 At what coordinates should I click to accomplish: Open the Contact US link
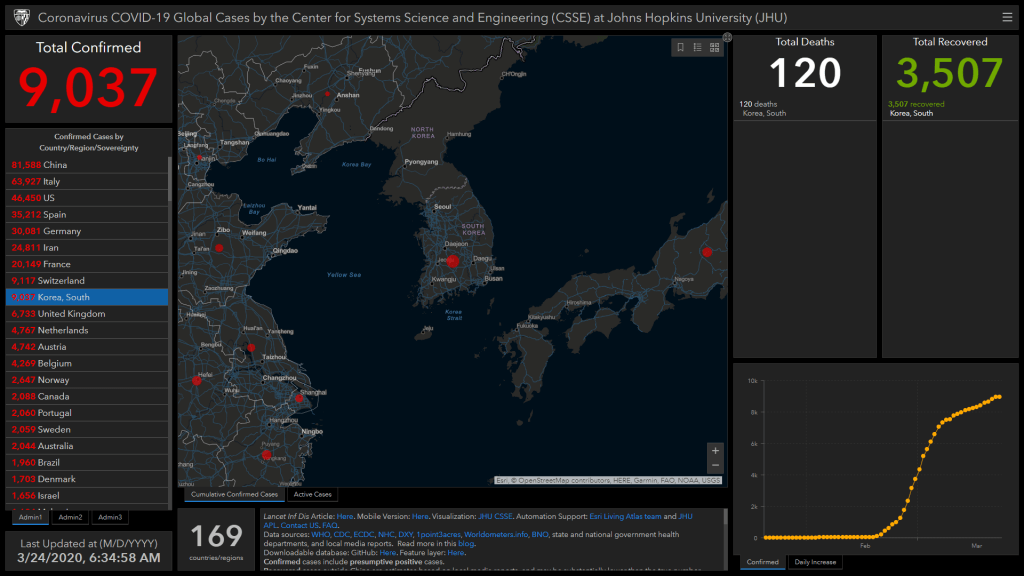pos(299,526)
